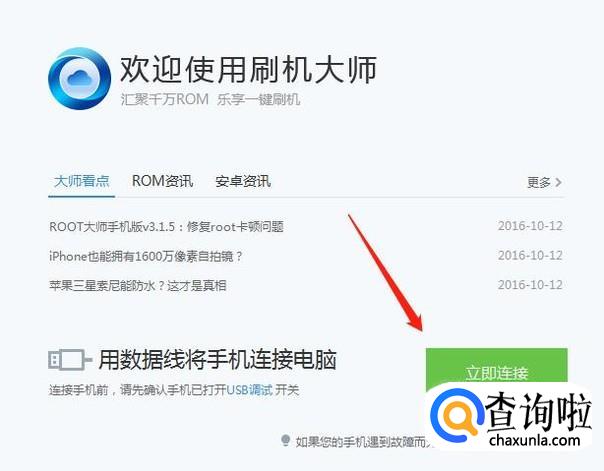Click the chaxunla.com watermark text
604x471 pixels.
[534, 440]
